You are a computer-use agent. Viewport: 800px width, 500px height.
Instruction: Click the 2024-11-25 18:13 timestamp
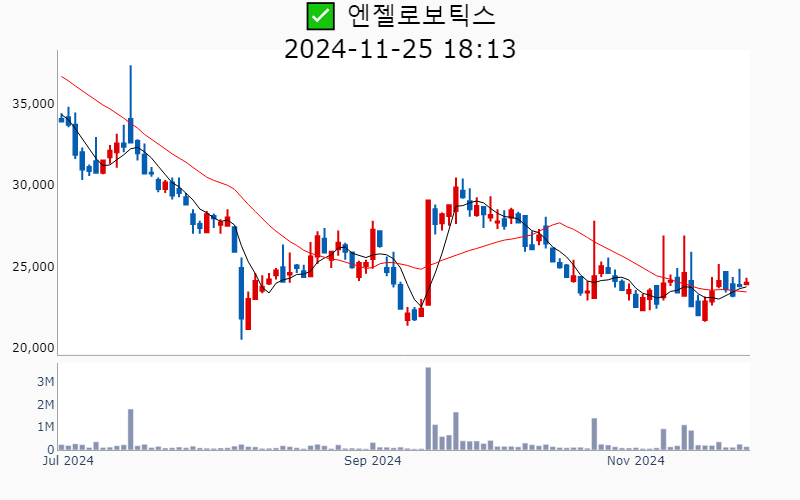coord(400,49)
